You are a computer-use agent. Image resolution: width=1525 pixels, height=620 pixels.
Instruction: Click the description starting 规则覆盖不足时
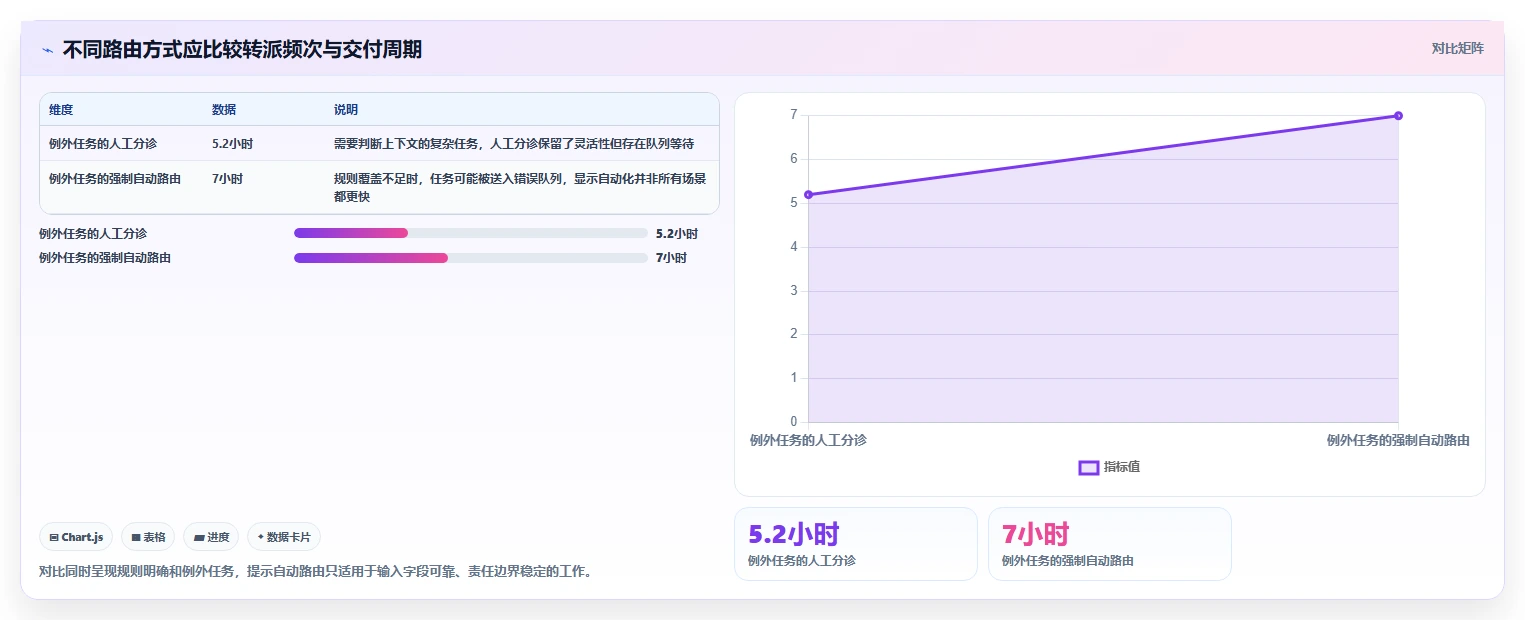521,188
